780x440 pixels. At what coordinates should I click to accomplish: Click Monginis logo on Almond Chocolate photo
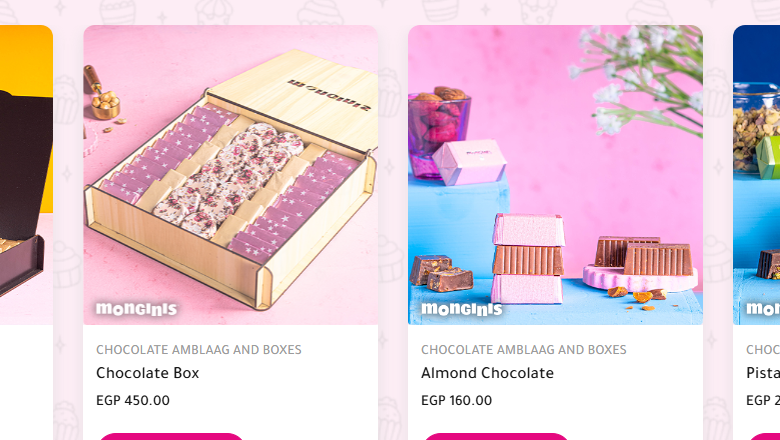point(462,309)
